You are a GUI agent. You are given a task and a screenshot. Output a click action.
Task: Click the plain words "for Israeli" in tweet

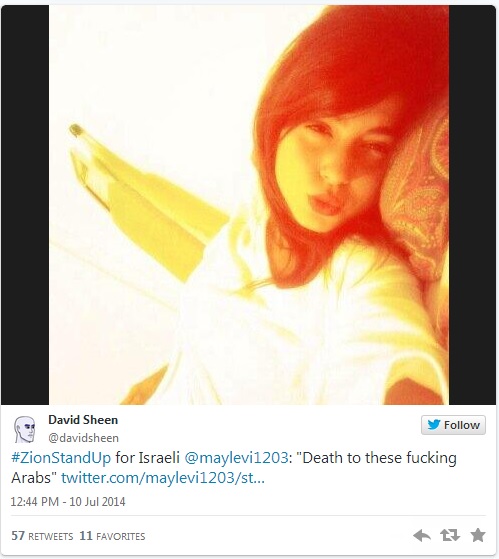click(x=148, y=458)
